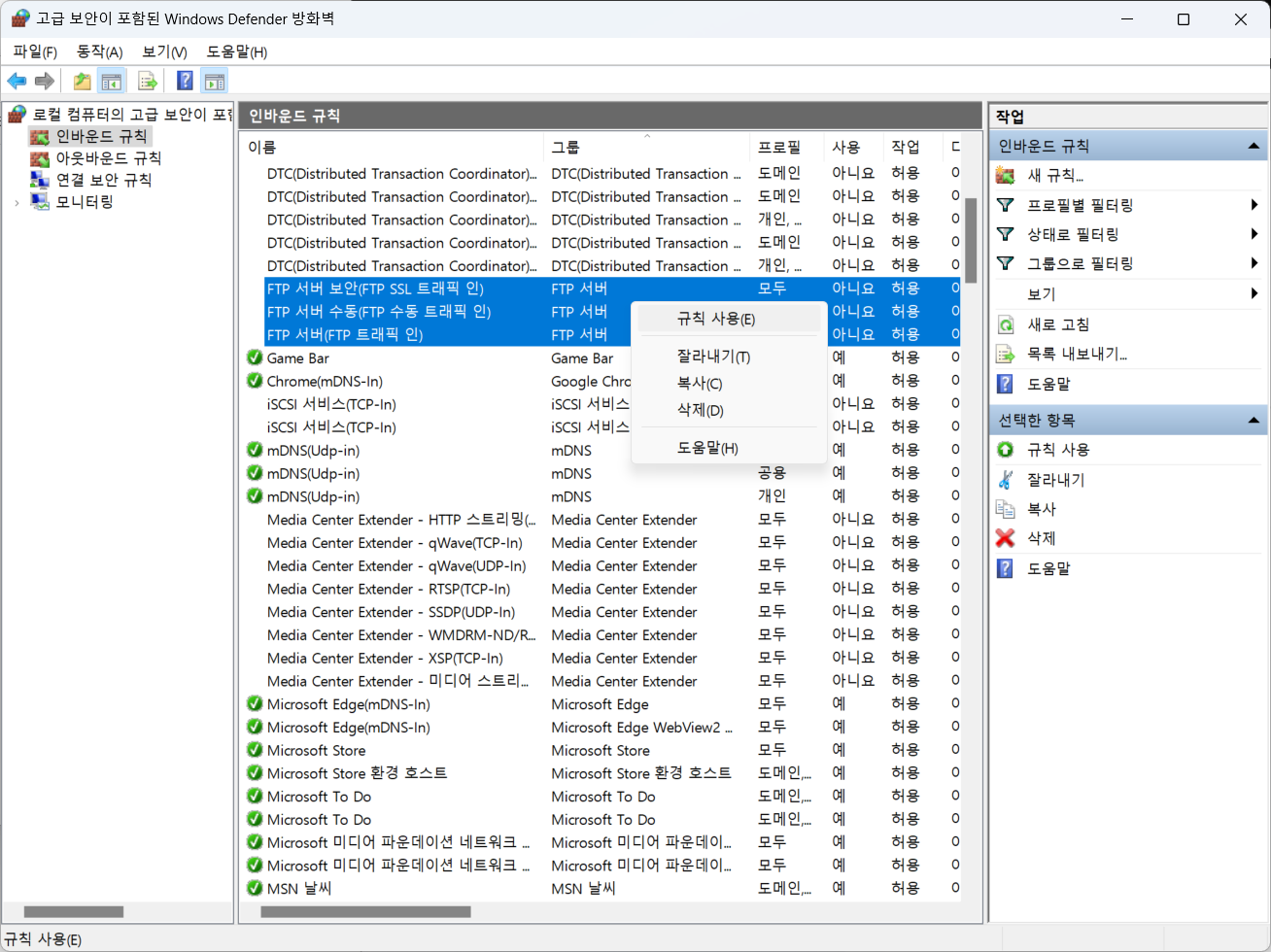Click the 연결 보안 규칙 tree icon

coord(40,180)
